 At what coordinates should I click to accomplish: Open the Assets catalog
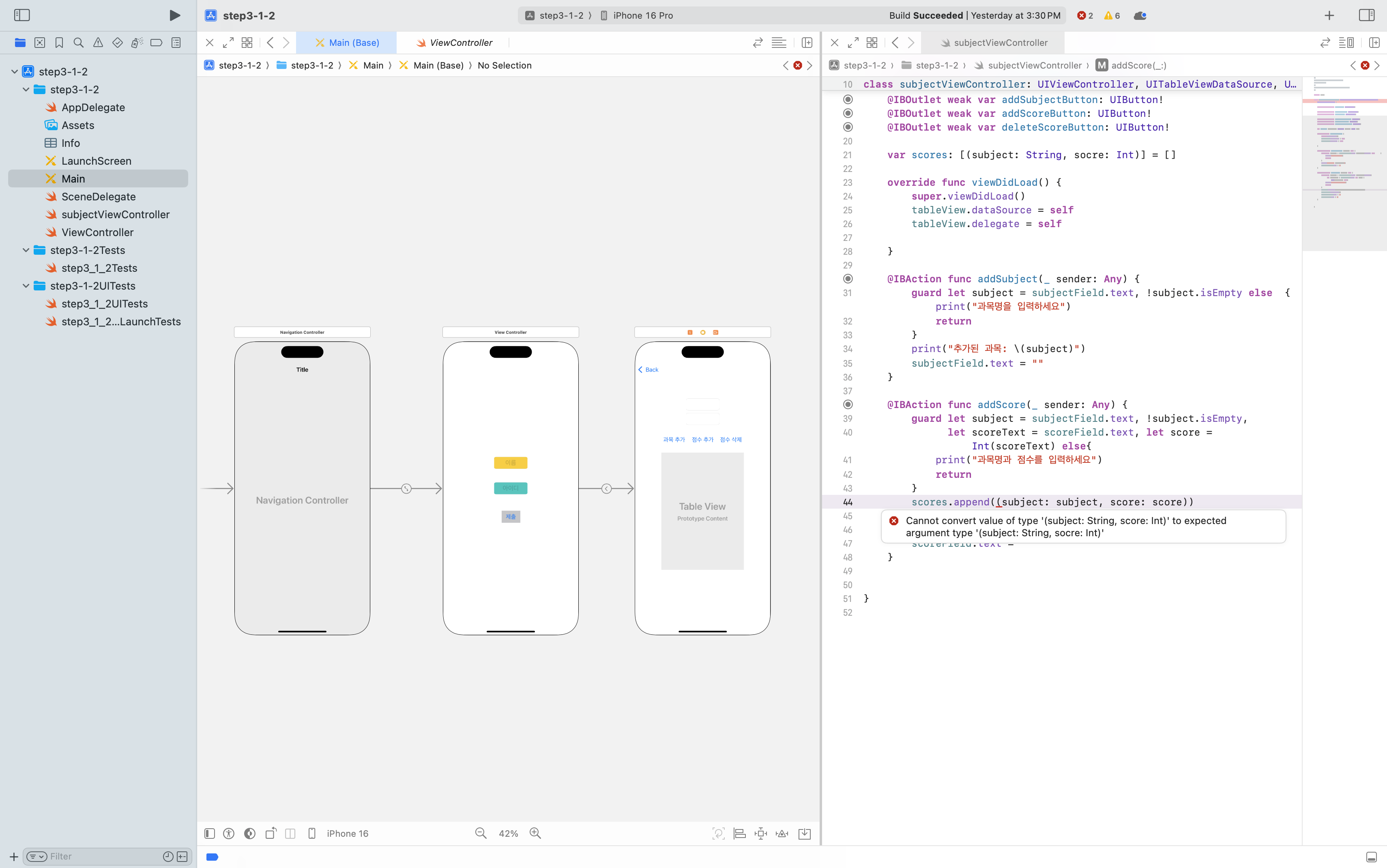pyautogui.click(x=77, y=125)
